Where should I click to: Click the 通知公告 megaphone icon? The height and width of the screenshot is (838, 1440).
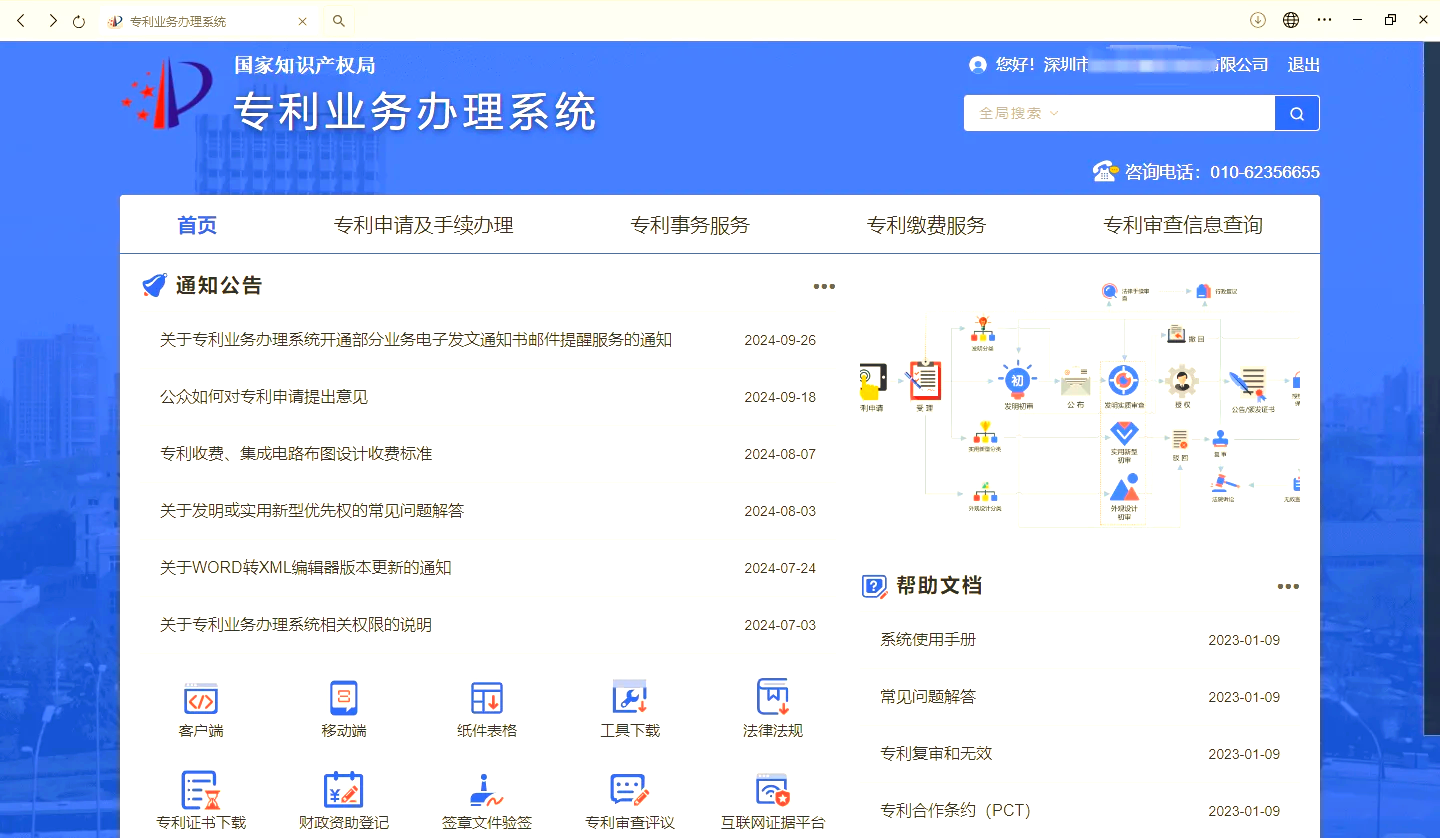coord(155,286)
